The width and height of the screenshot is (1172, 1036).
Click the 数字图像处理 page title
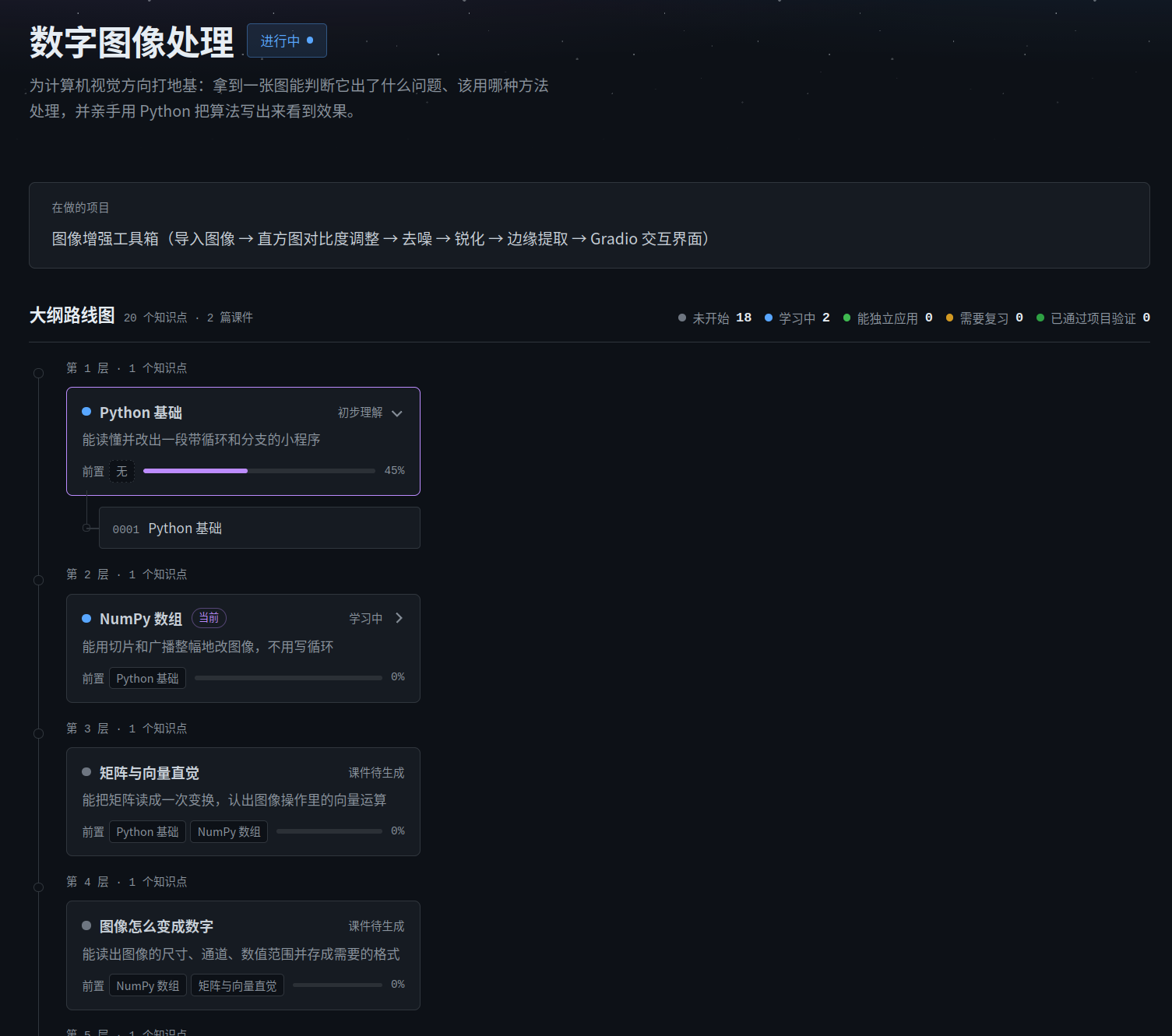132,42
